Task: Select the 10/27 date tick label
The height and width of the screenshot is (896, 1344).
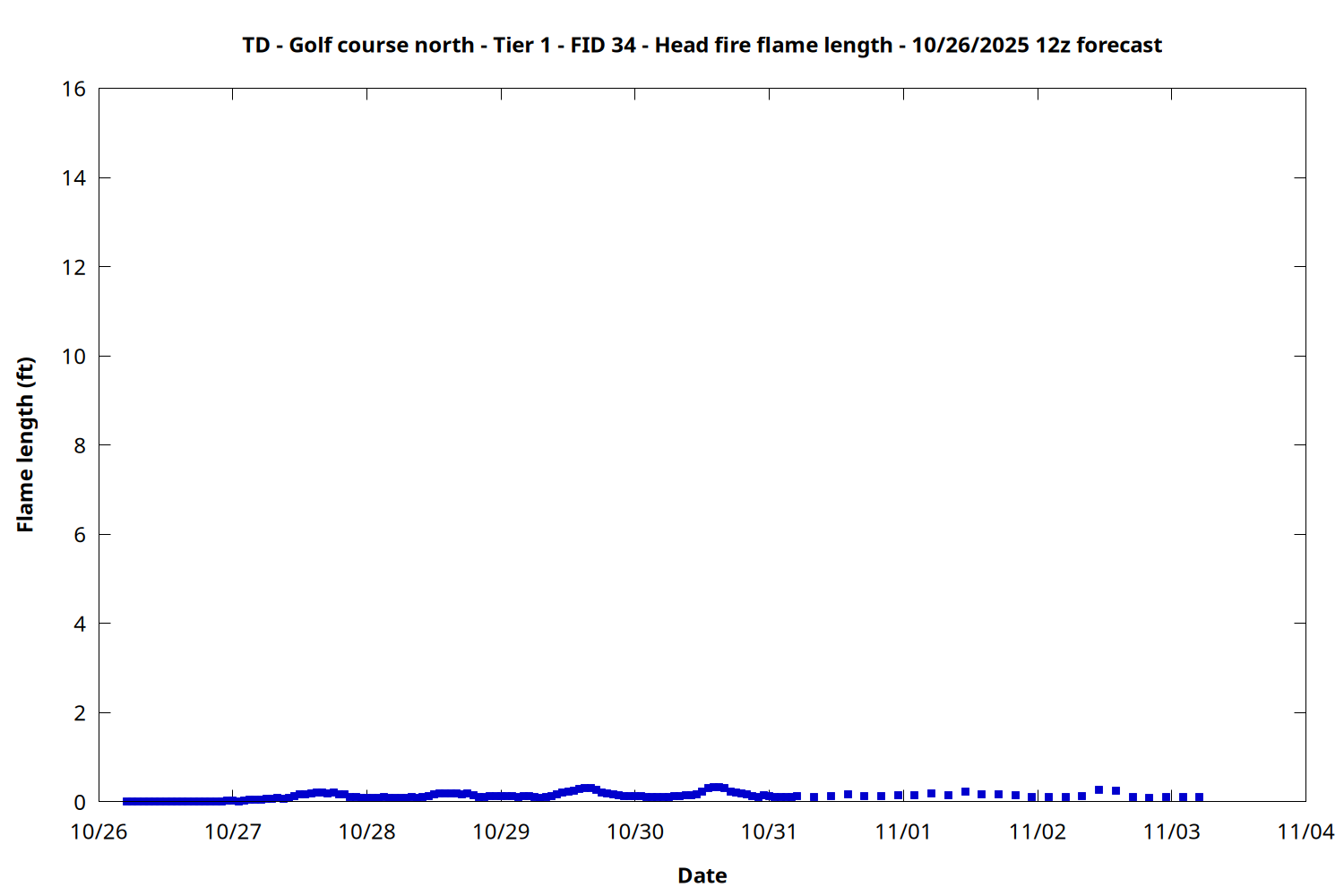Action: 233,832
